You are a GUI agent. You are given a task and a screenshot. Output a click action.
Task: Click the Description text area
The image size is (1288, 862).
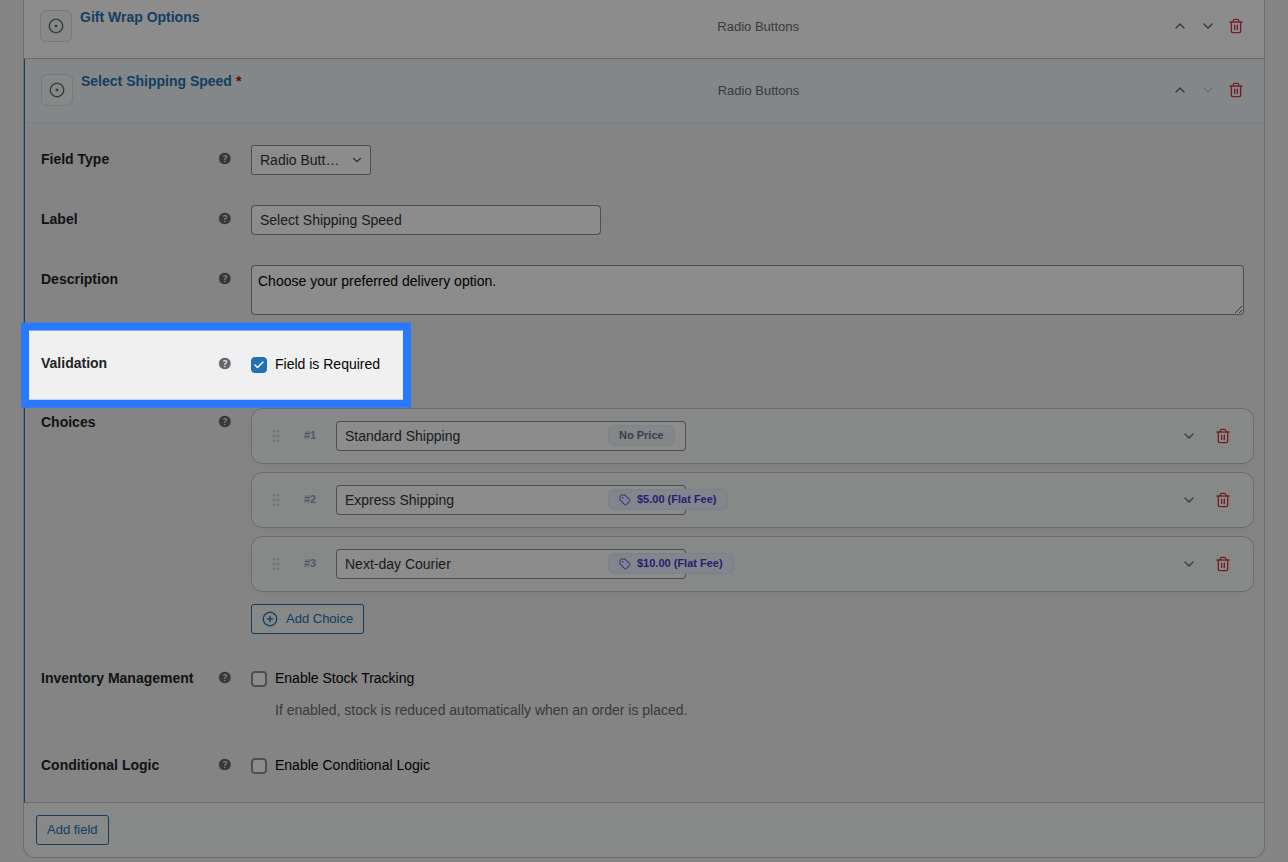click(x=747, y=290)
